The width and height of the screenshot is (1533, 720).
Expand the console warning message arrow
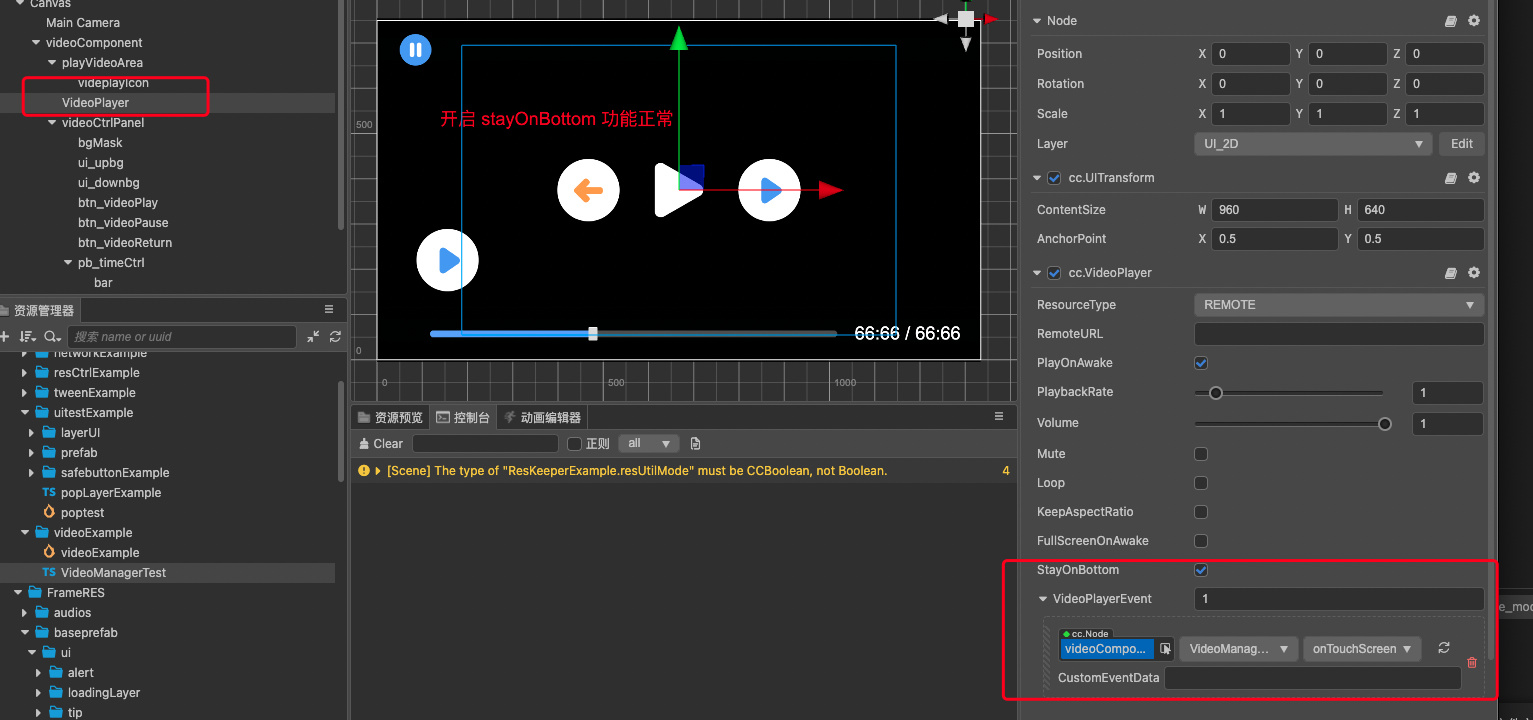pos(378,471)
